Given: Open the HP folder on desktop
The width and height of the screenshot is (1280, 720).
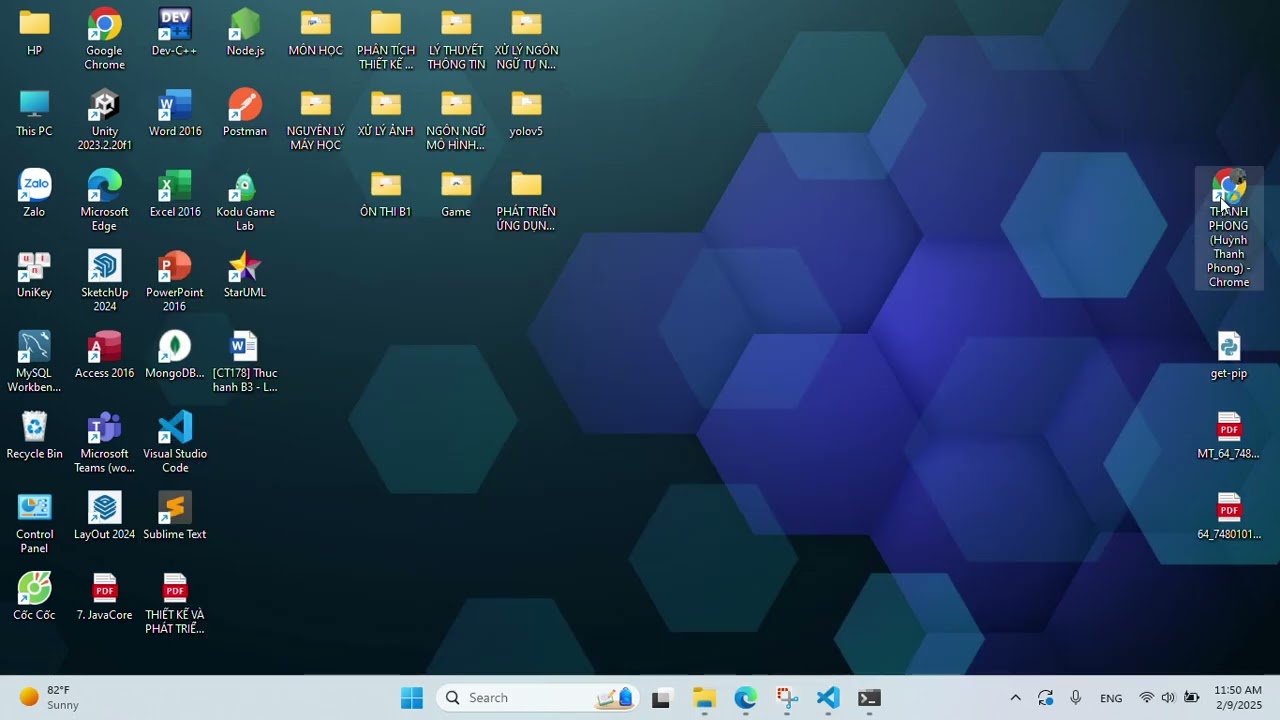Looking at the screenshot, I should (x=34, y=33).
